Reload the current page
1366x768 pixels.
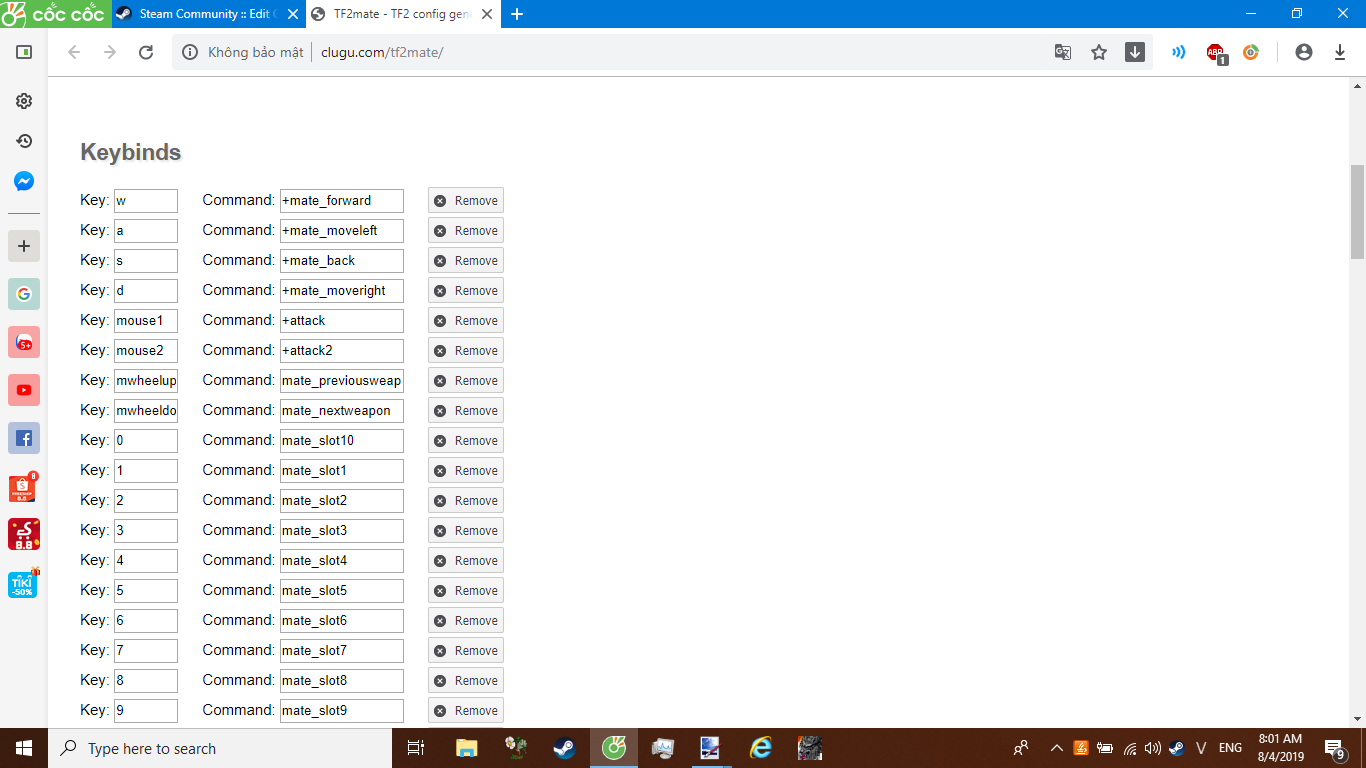tap(146, 52)
